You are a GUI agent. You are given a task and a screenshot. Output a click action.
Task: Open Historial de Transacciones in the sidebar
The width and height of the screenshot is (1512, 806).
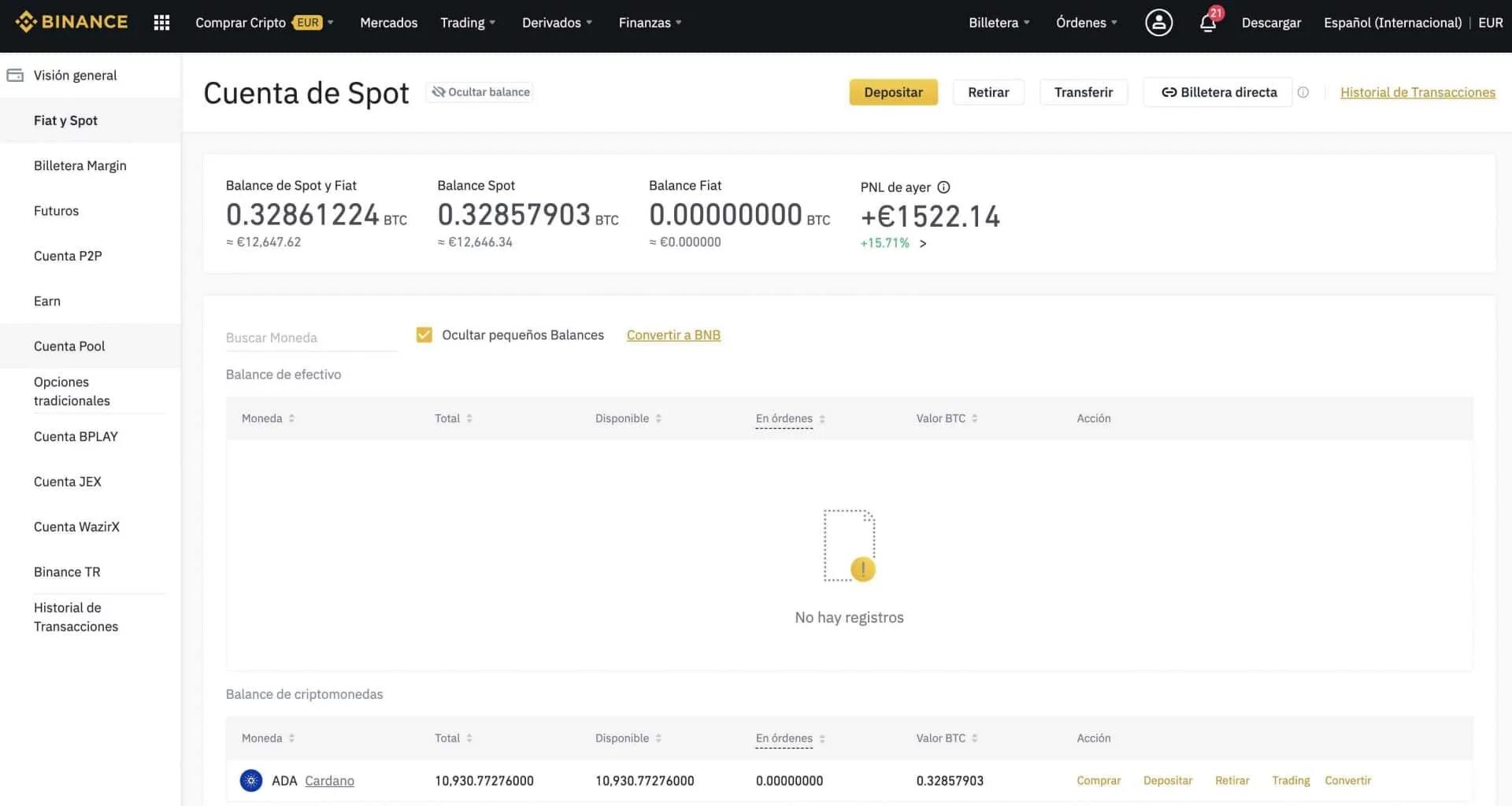coord(91,617)
